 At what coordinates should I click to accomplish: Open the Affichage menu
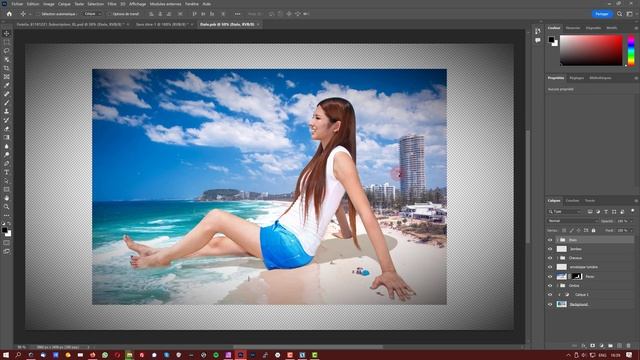(x=138, y=4)
